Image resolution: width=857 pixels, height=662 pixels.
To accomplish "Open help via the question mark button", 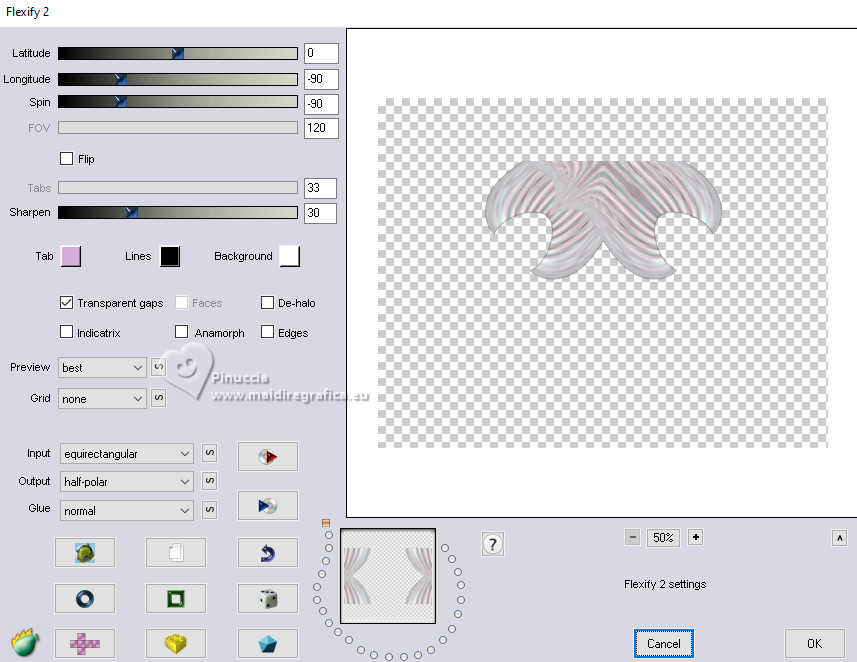I will click(x=492, y=544).
